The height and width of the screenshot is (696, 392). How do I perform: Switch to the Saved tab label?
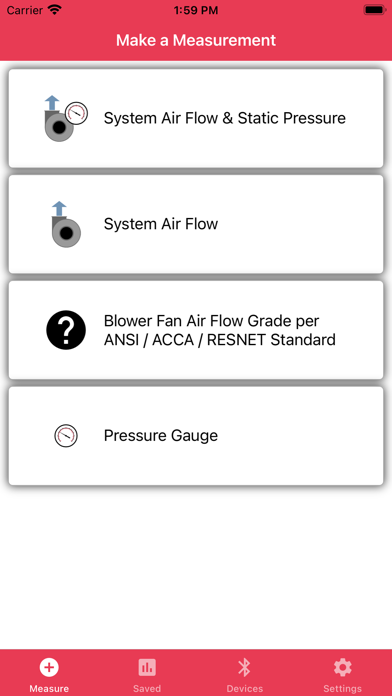pyautogui.click(x=147, y=688)
